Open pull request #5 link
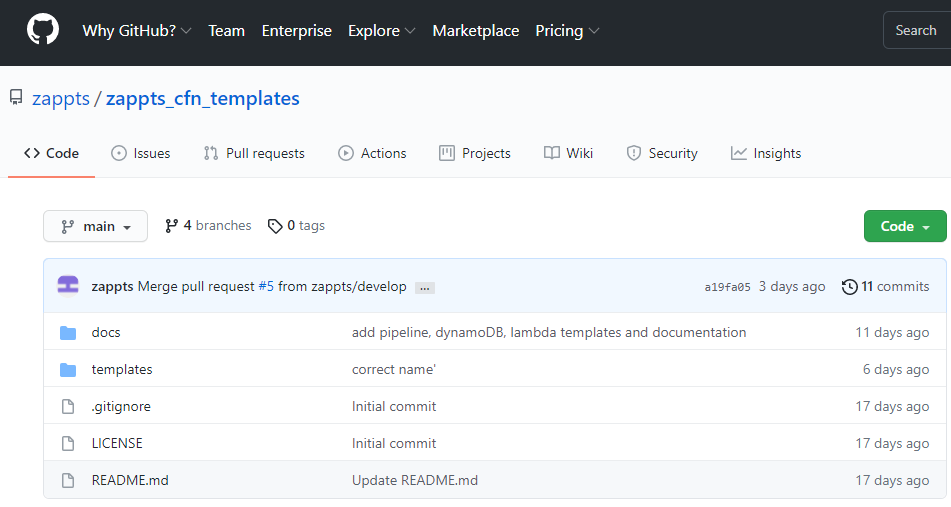The height and width of the screenshot is (507, 951). (266, 286)
